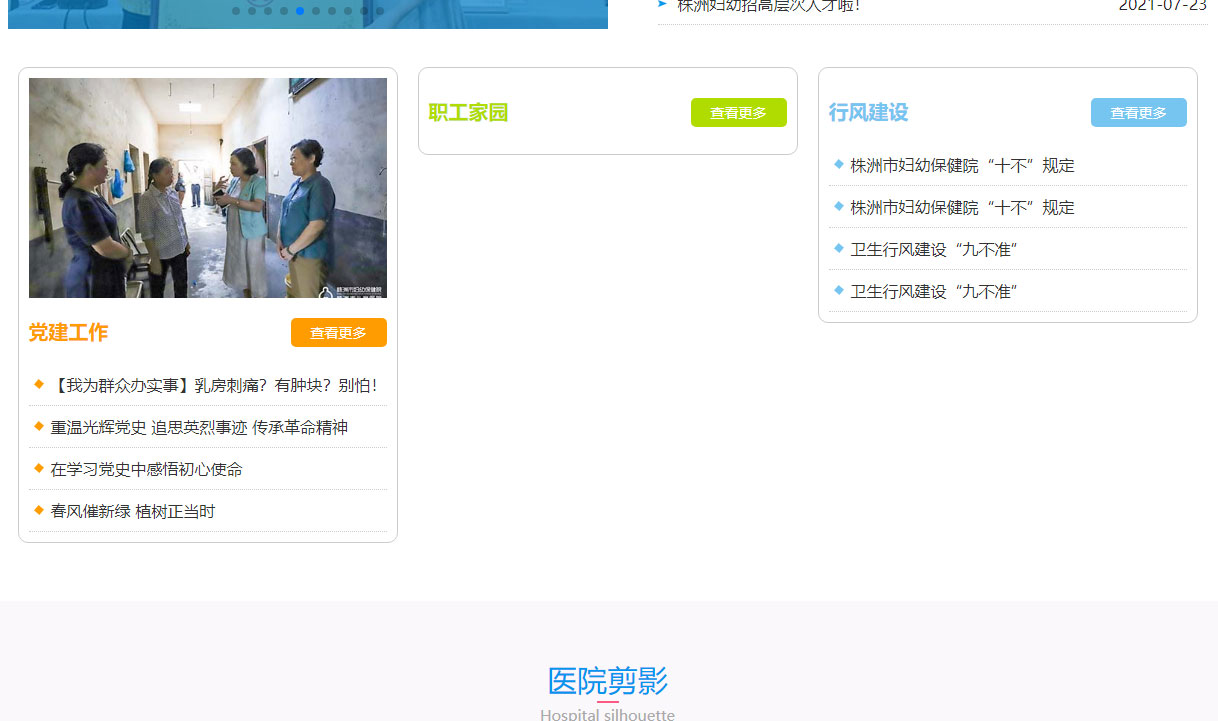Click the hallway photo of four women talking

(208, 188)
